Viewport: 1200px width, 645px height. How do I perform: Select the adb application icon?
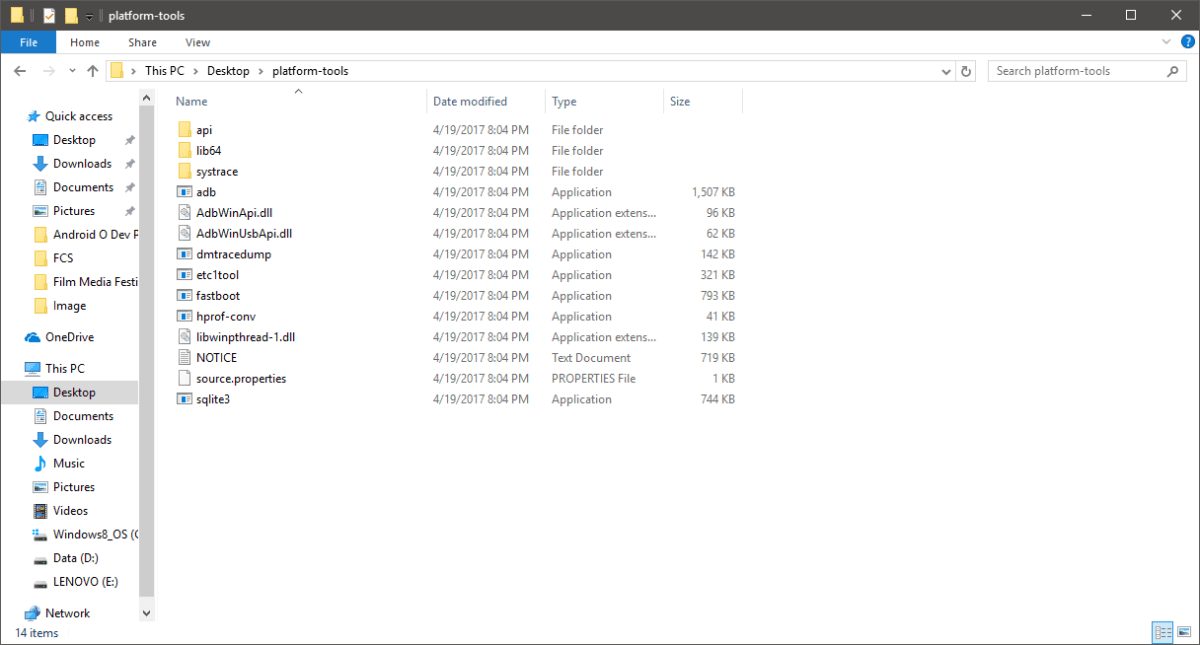click(x=184, y=192)
